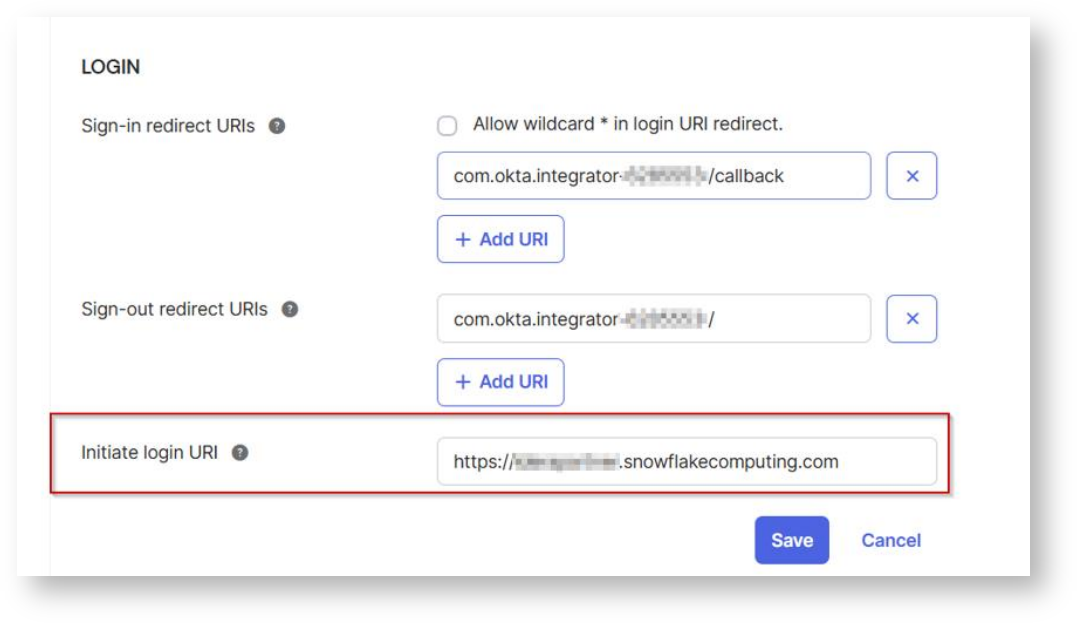This screenshot has width=1078, height=624.
Task: Click the 'Allow wildcard * in login URI redirect' label
Action: point(627,125)
